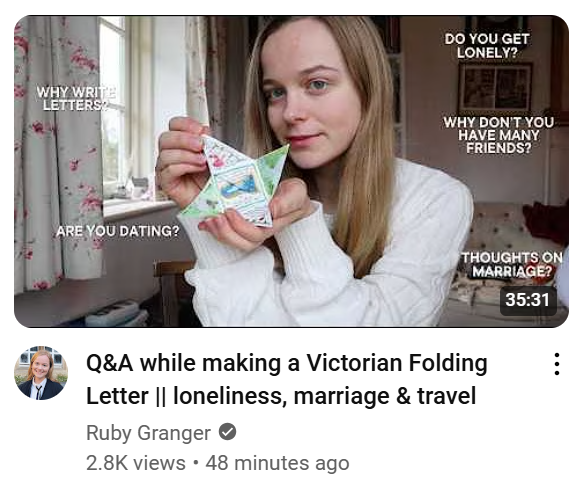Click the paper folding letter held in hands
Viewport: 587px width, 480px height.
(235, 181)
